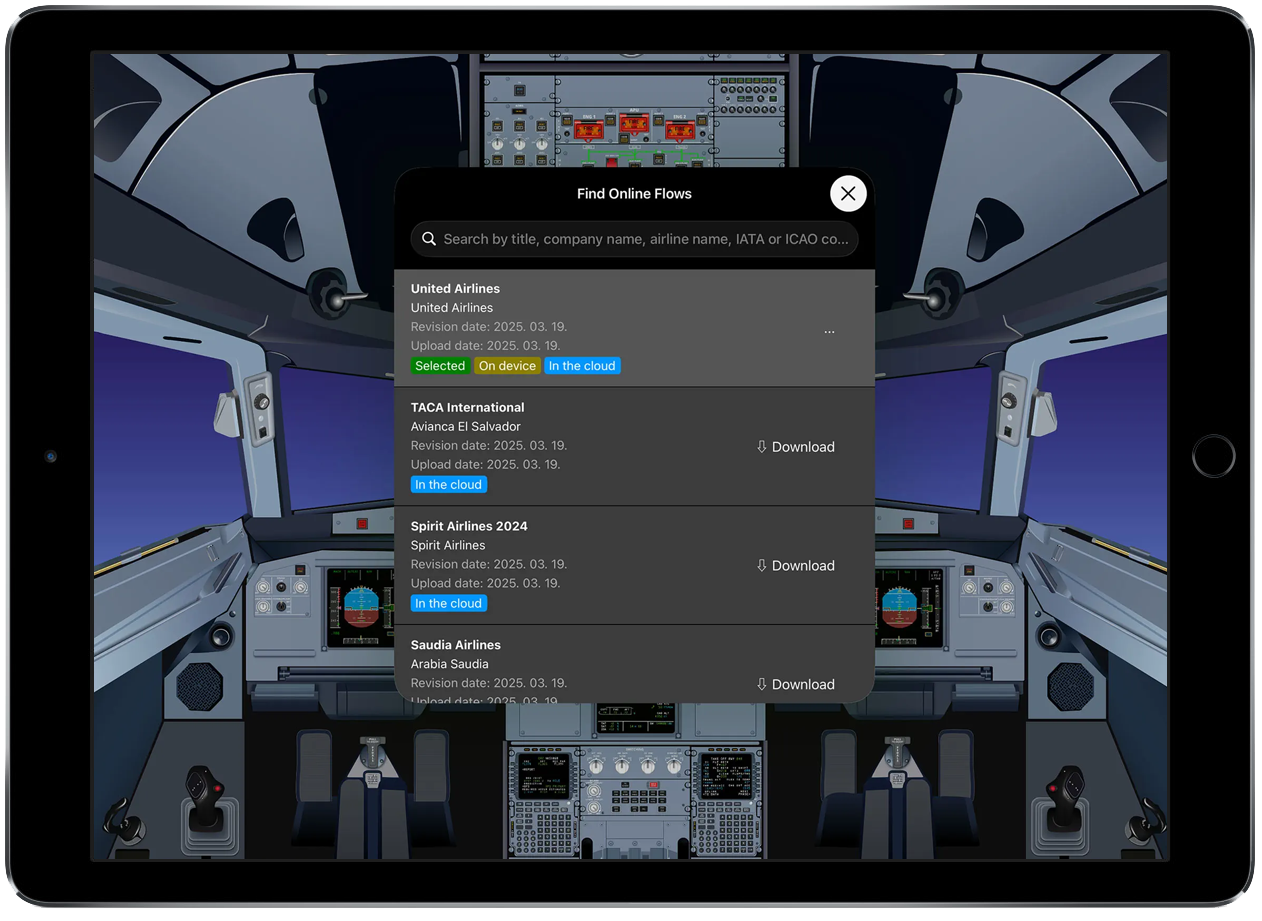Tap the right cockpit speaker grille
The height and width of the screenshot is (921, 1262).
(1071, 688)
